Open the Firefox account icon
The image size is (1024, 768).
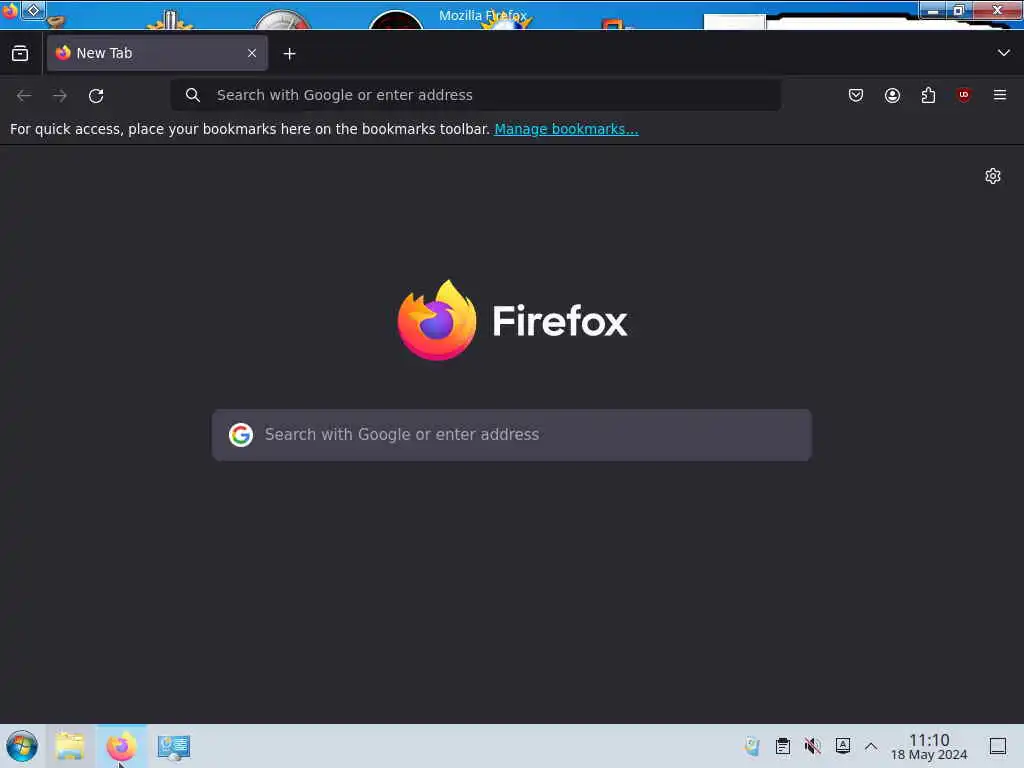892,95
